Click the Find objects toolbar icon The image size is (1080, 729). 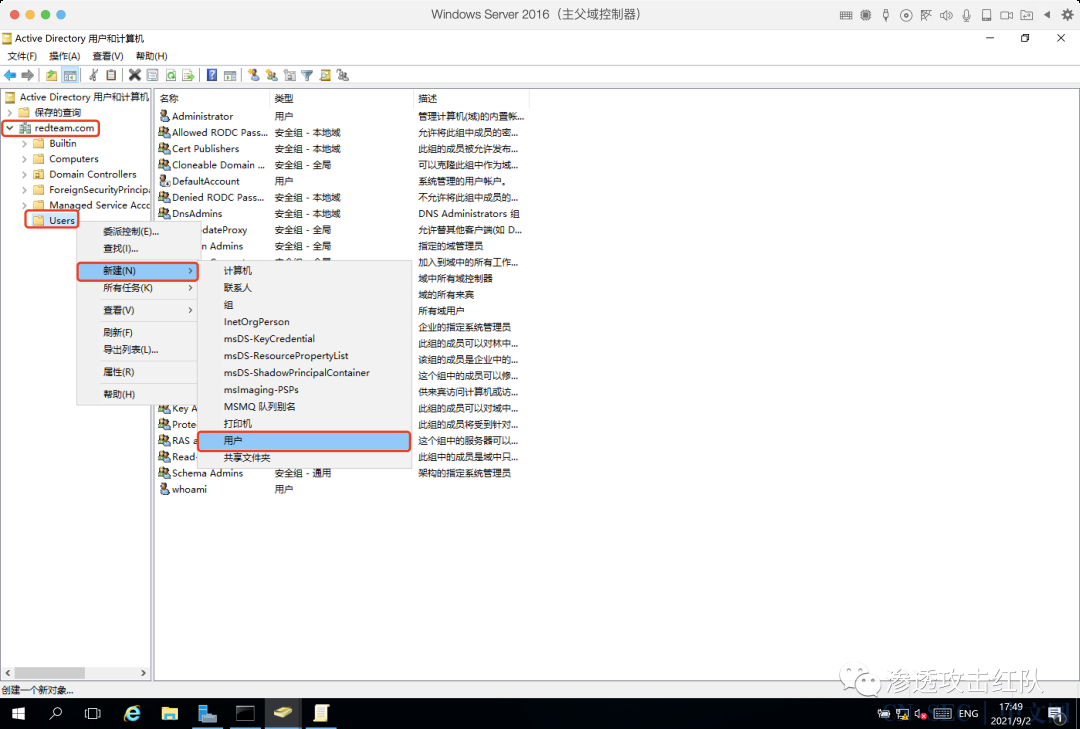(x=325, y=75)
